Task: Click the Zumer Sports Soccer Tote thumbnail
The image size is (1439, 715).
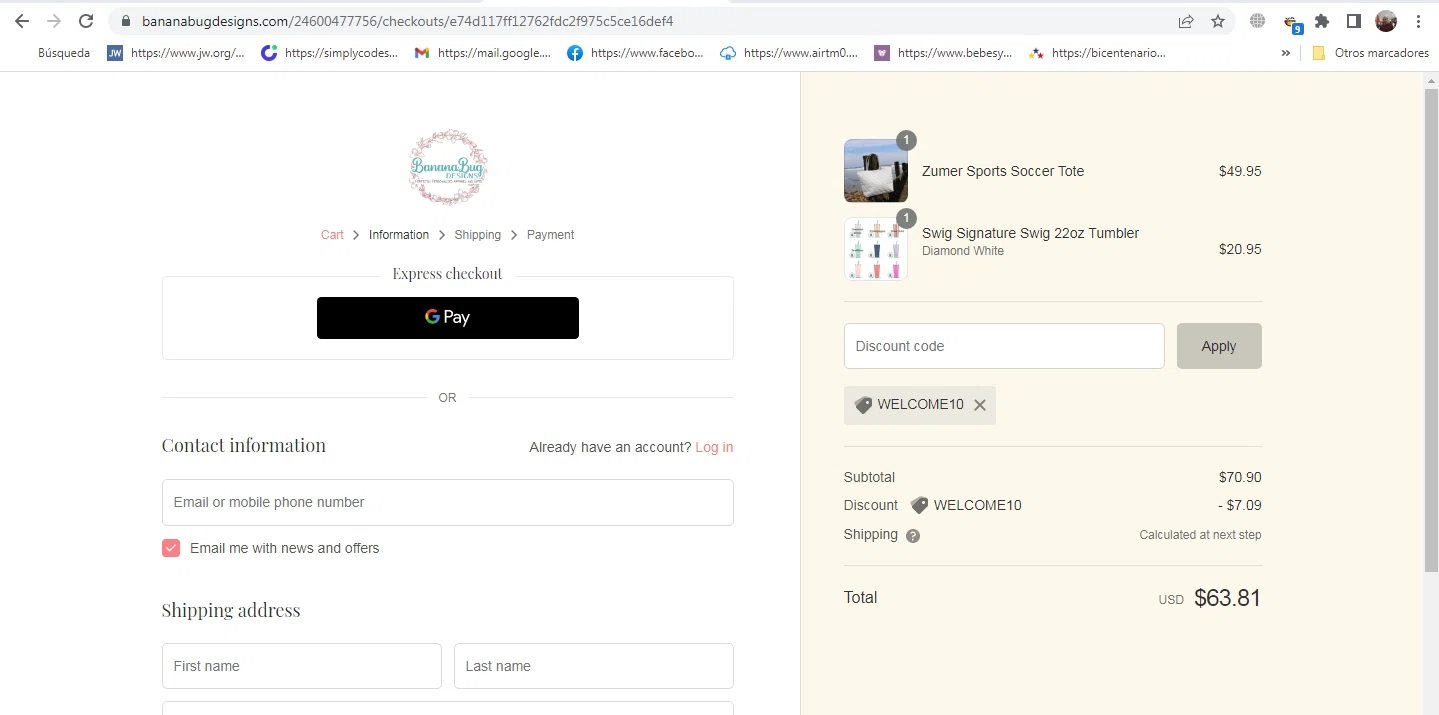Action: 876,171
